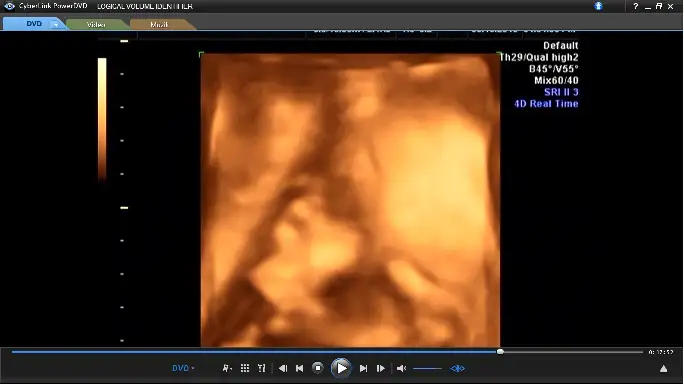Open the chapter thumbnail grid viewer
Image resolution: width=684 pixels, height=384 pixels.
point(245,369)
